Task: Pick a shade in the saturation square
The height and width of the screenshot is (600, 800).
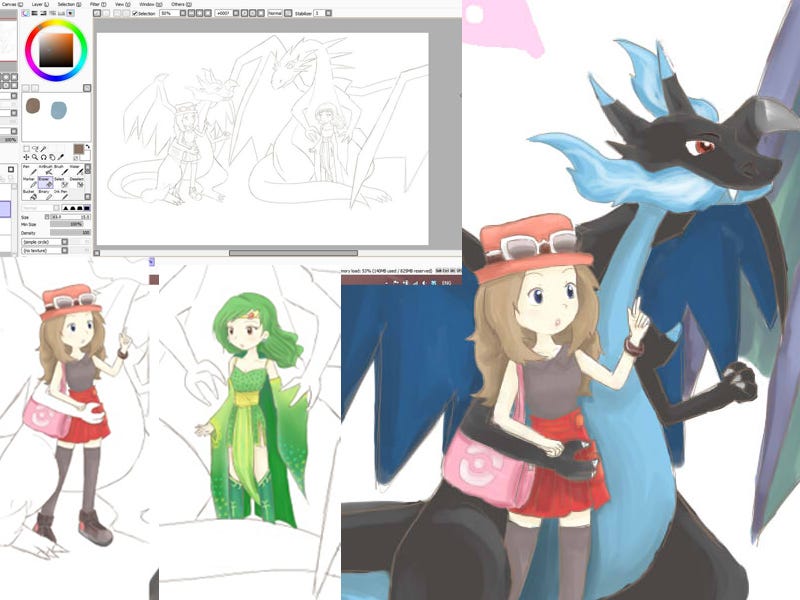Action: point(56,50)
